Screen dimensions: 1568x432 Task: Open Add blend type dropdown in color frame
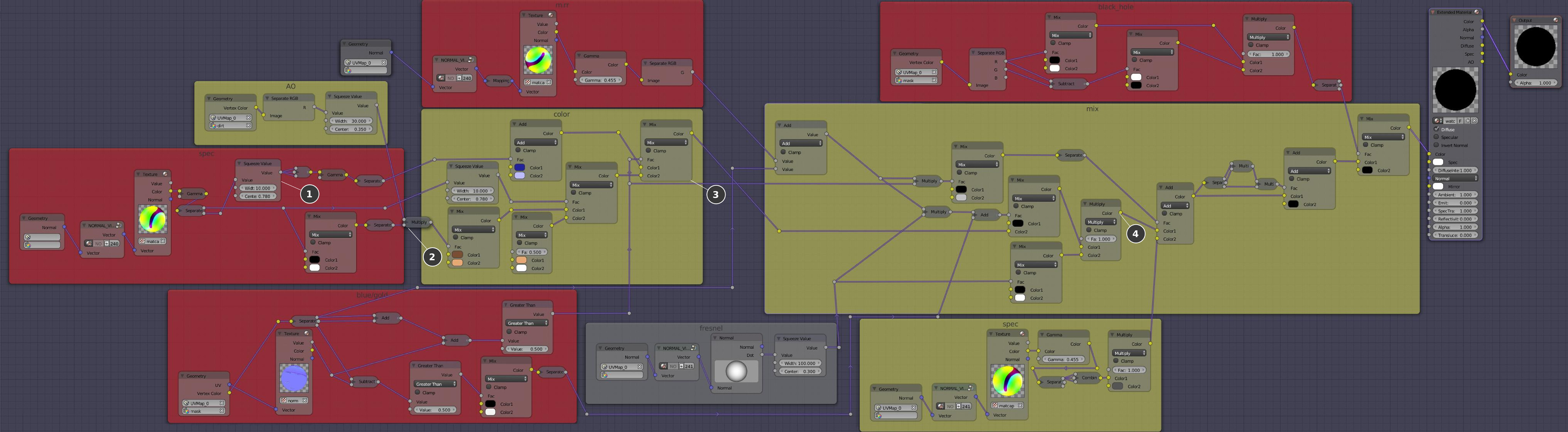[x=535, y=143]
